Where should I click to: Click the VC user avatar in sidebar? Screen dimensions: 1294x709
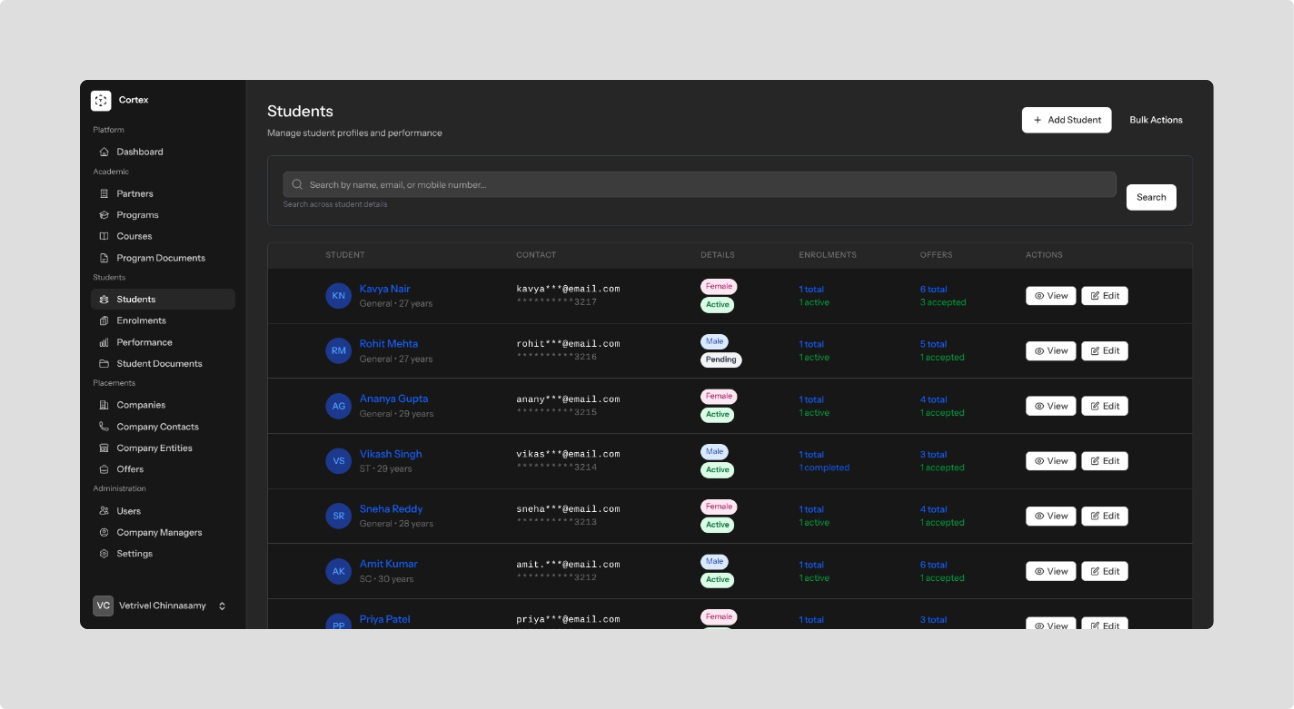click(103, 606)
